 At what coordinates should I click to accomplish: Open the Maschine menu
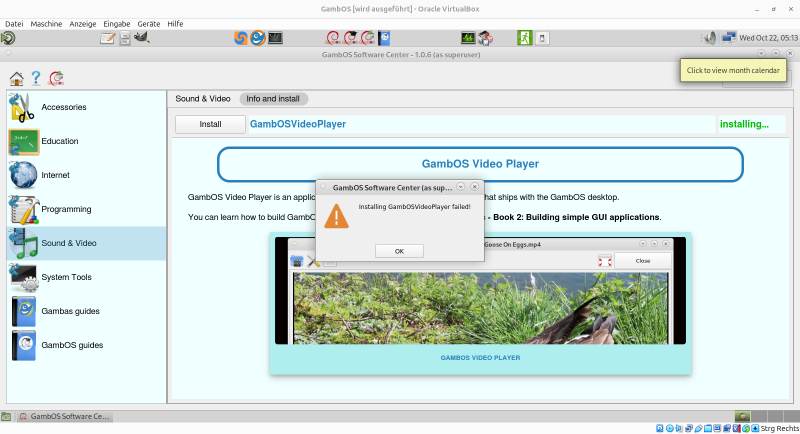(x=46, y=23)
